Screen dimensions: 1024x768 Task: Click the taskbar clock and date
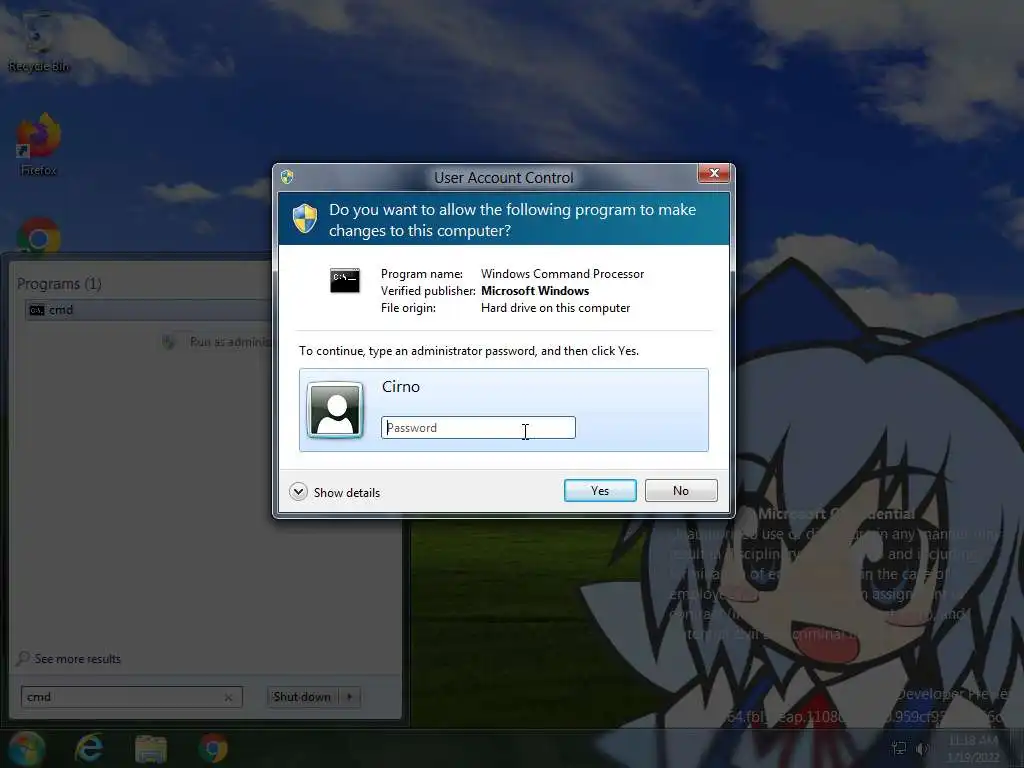(973, 748)
